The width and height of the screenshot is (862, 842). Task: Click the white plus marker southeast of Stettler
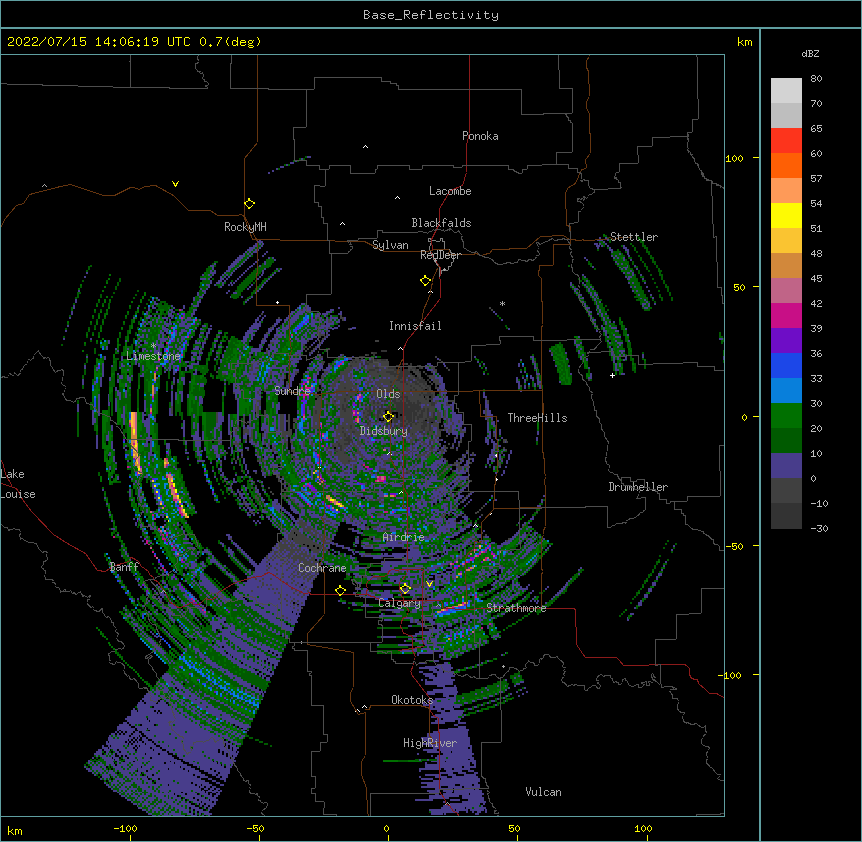point(612,375)
